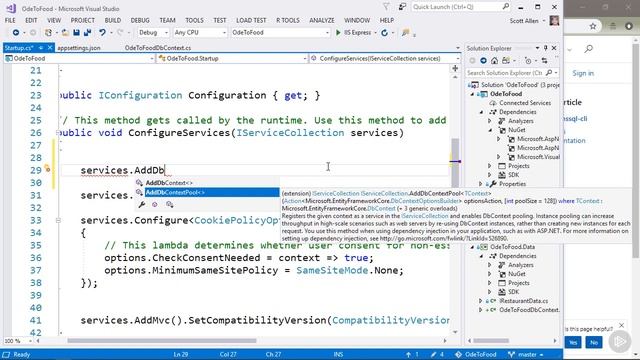
Task: Click the New Project toolbar icon
Action: pos(48,33)
